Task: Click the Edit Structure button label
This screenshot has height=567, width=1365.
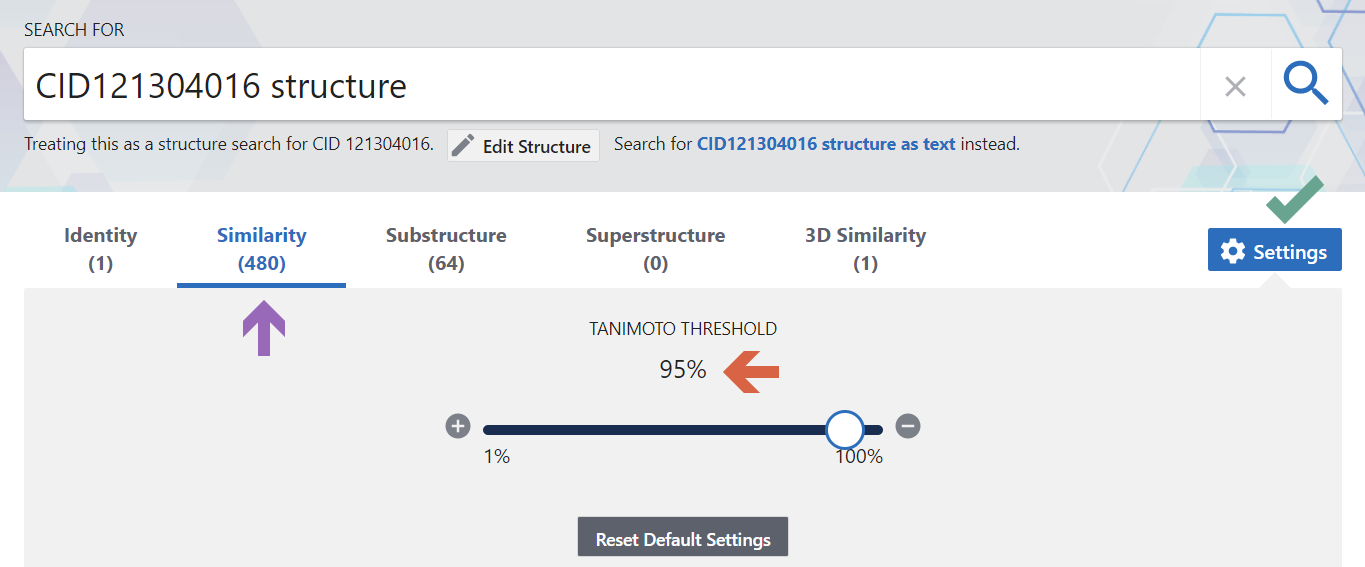Action: (537, 147)
